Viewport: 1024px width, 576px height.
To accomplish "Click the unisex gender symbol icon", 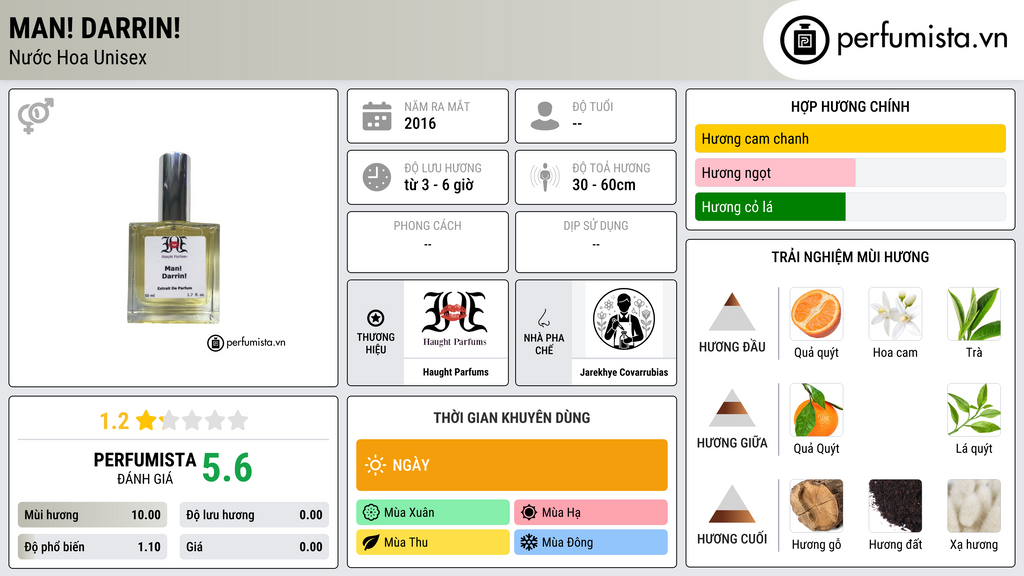I will click(x=35, y=116).
